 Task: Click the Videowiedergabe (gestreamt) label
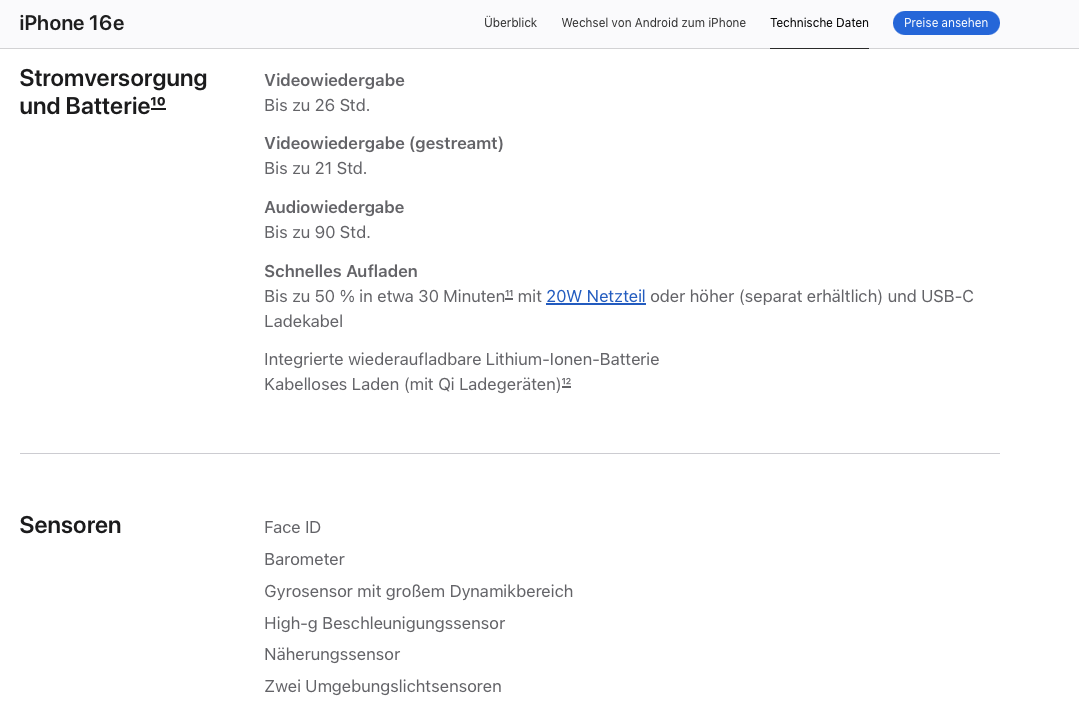tap(383, 143)
